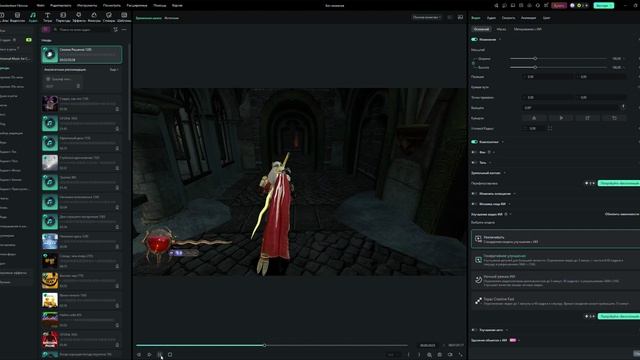Click the preview playback progress handle
The width and height of the screenshot is (640, 360).
[x=264, y=345]
